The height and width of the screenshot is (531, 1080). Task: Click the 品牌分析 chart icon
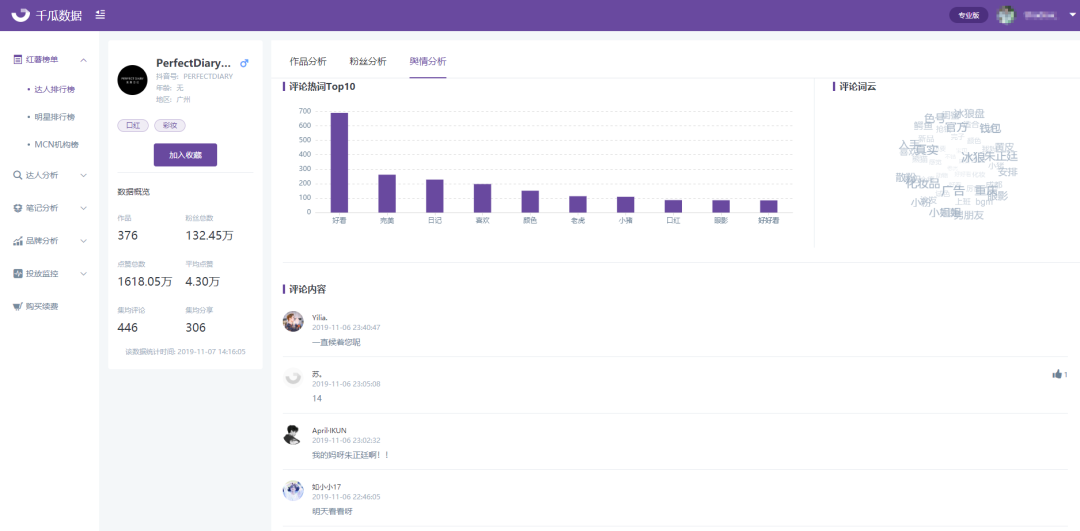(18, 241)
